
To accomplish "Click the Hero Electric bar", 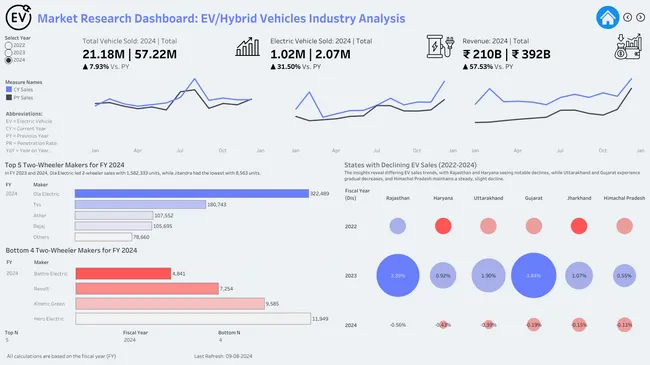I will [193, 319].
